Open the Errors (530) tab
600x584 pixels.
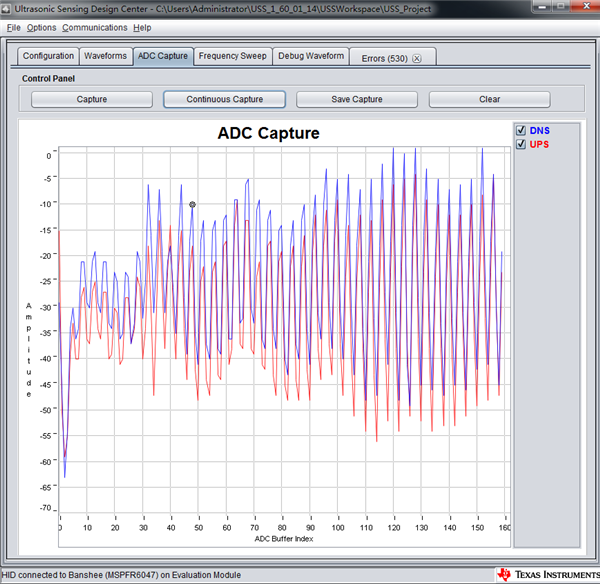[x=385, y=59]
